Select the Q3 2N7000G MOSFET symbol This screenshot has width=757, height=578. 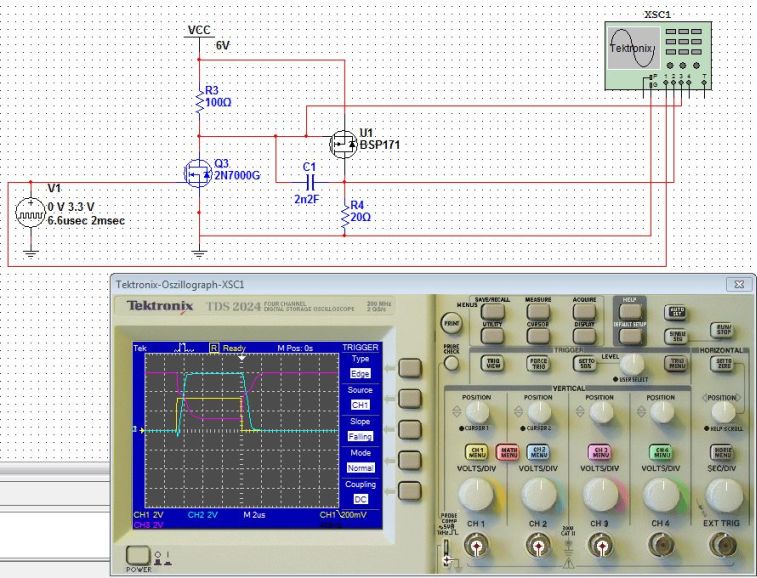[198, 173]
